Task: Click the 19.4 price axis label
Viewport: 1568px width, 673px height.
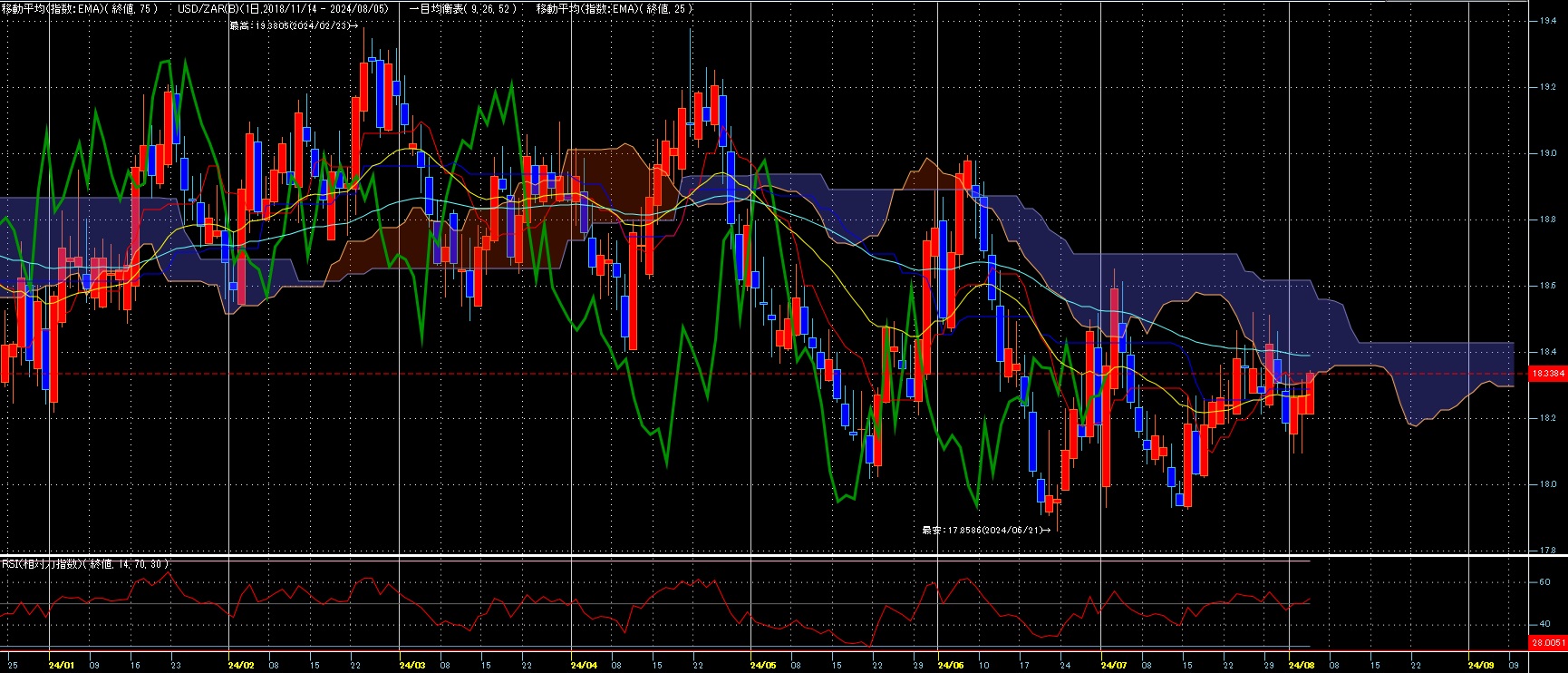Action: pyautogui.click(x=1547, y=21)
